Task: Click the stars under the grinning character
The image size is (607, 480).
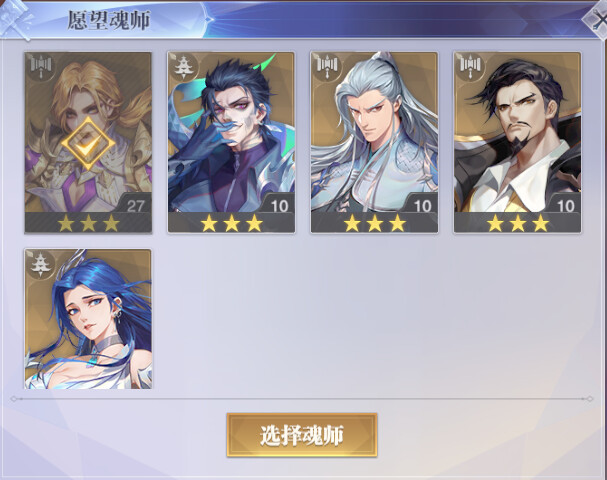Action: click(231, 223)
